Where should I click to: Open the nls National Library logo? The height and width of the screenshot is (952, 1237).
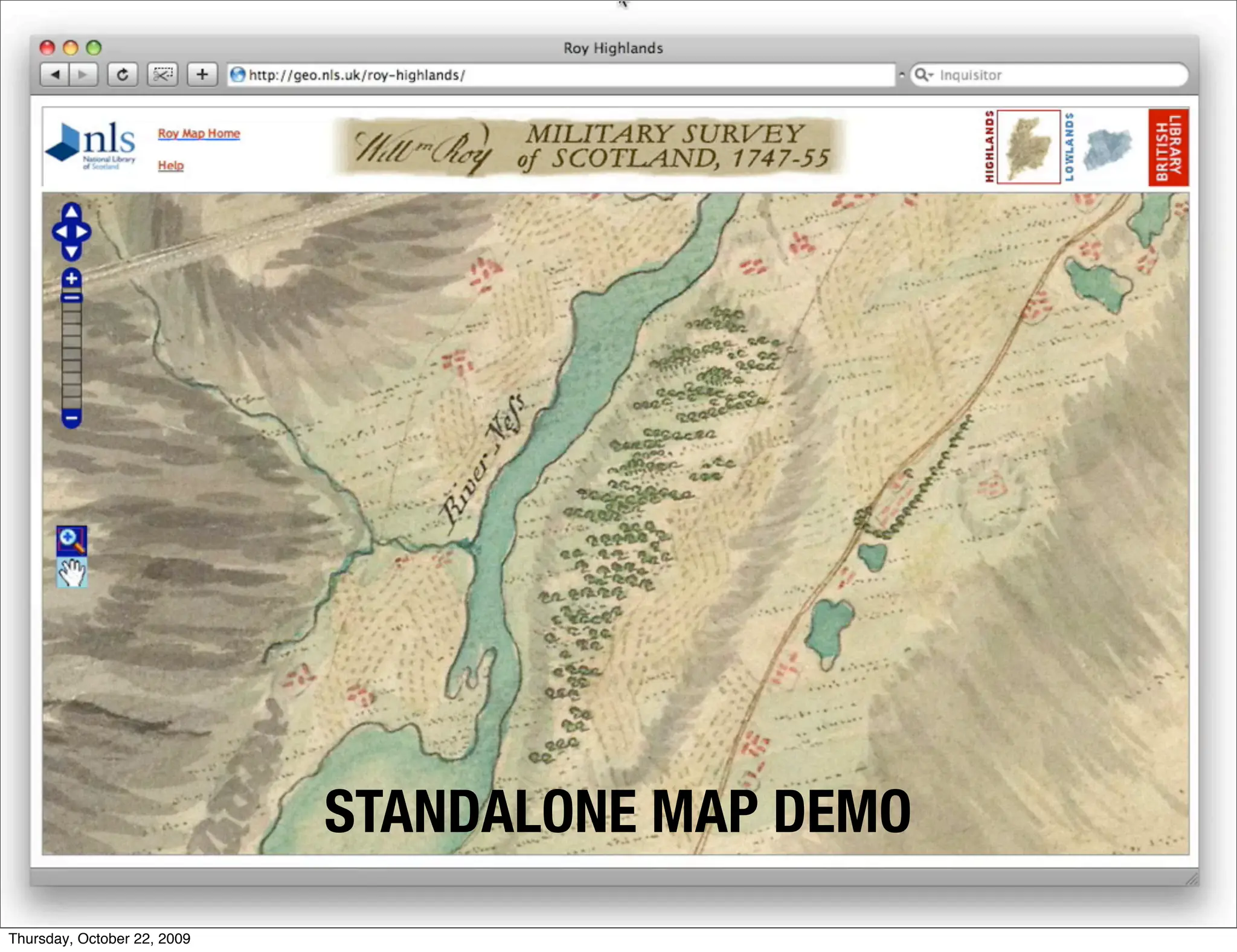coord(91,146)
